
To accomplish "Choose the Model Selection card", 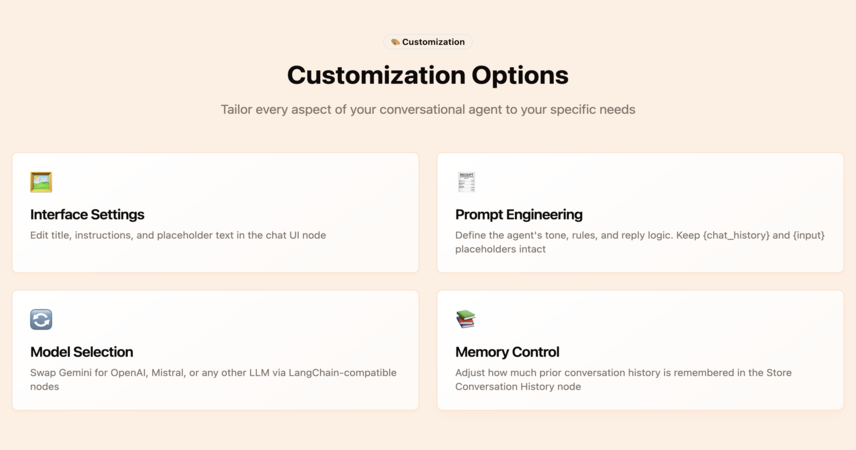I will [216, 350].
